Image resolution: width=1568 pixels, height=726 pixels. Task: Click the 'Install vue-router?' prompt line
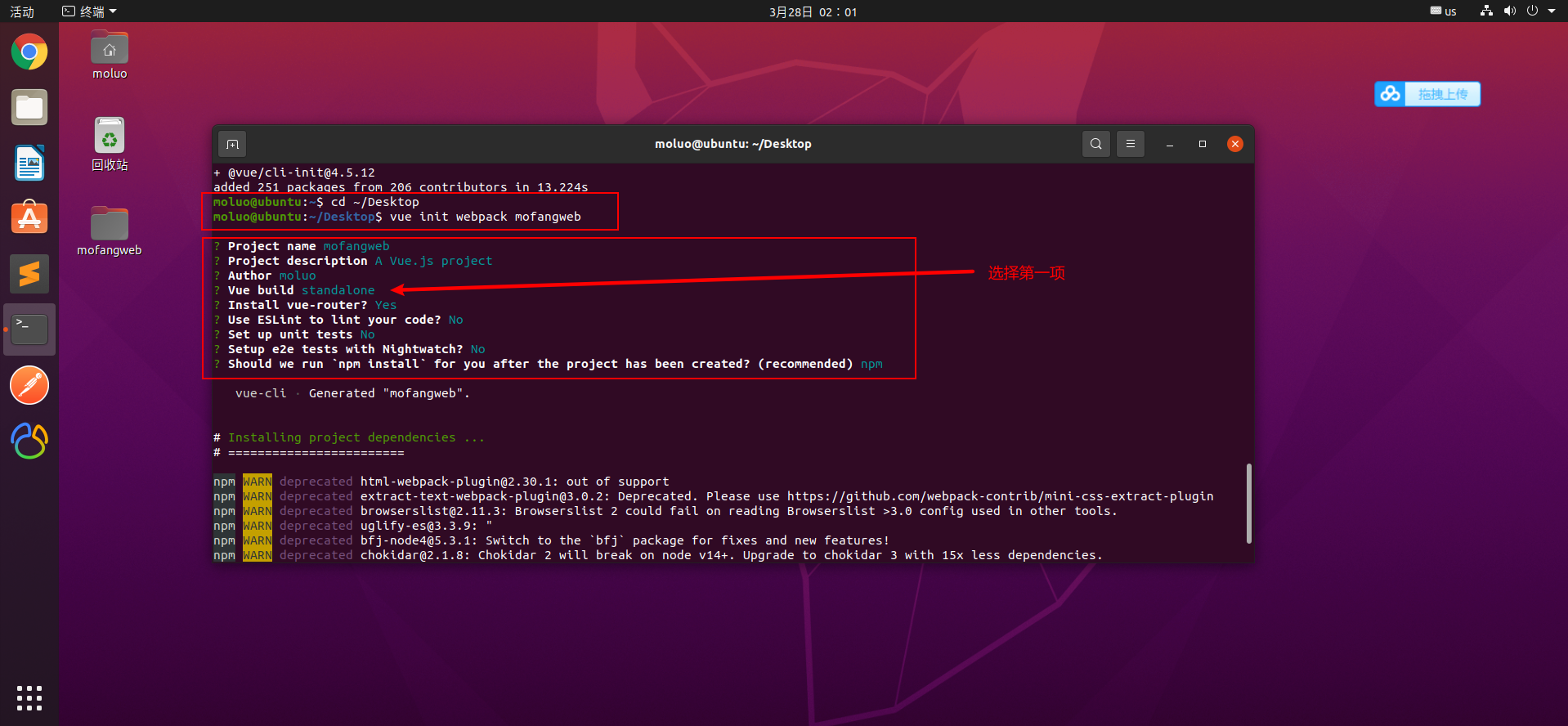(305, 305)
